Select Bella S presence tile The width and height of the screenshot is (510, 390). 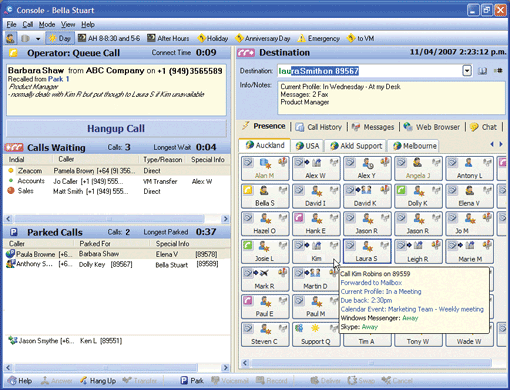point(265,196)
